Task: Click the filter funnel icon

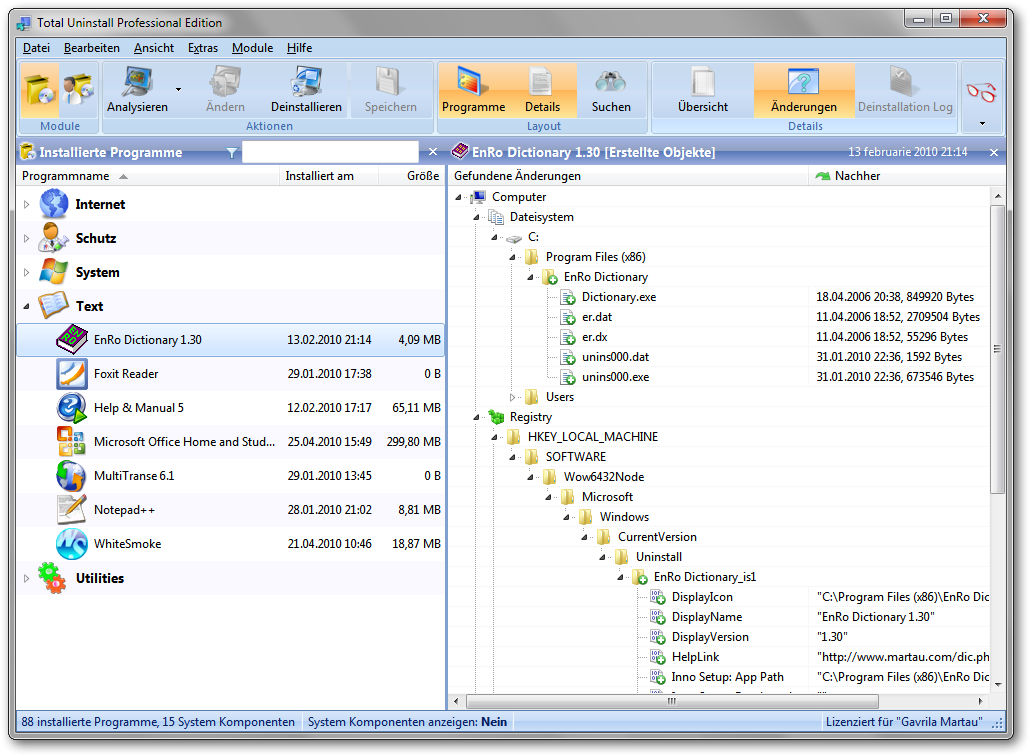Action: (x=232, y=152)
